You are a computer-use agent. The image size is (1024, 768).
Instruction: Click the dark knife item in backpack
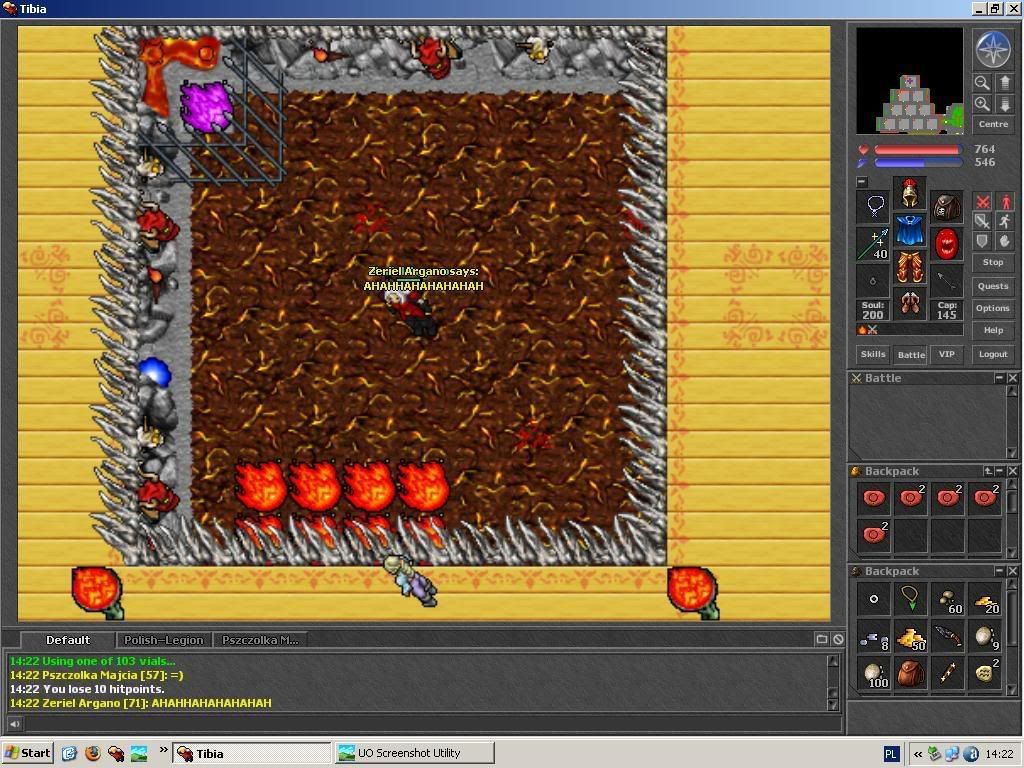click(948, 636)
